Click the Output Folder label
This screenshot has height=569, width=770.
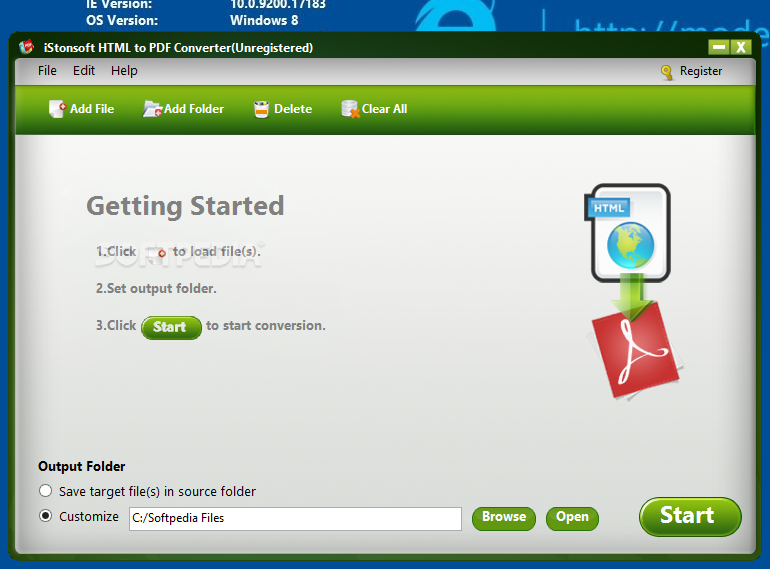(82, 466)
